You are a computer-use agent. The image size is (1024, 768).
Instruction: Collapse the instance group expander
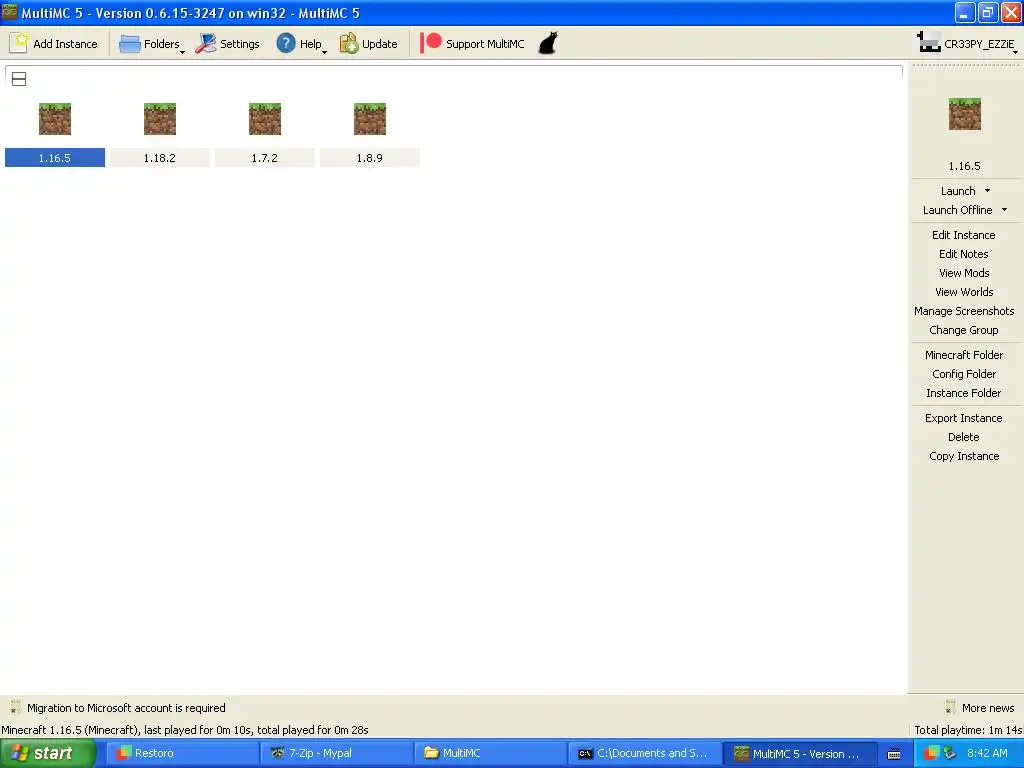point(19,79)
